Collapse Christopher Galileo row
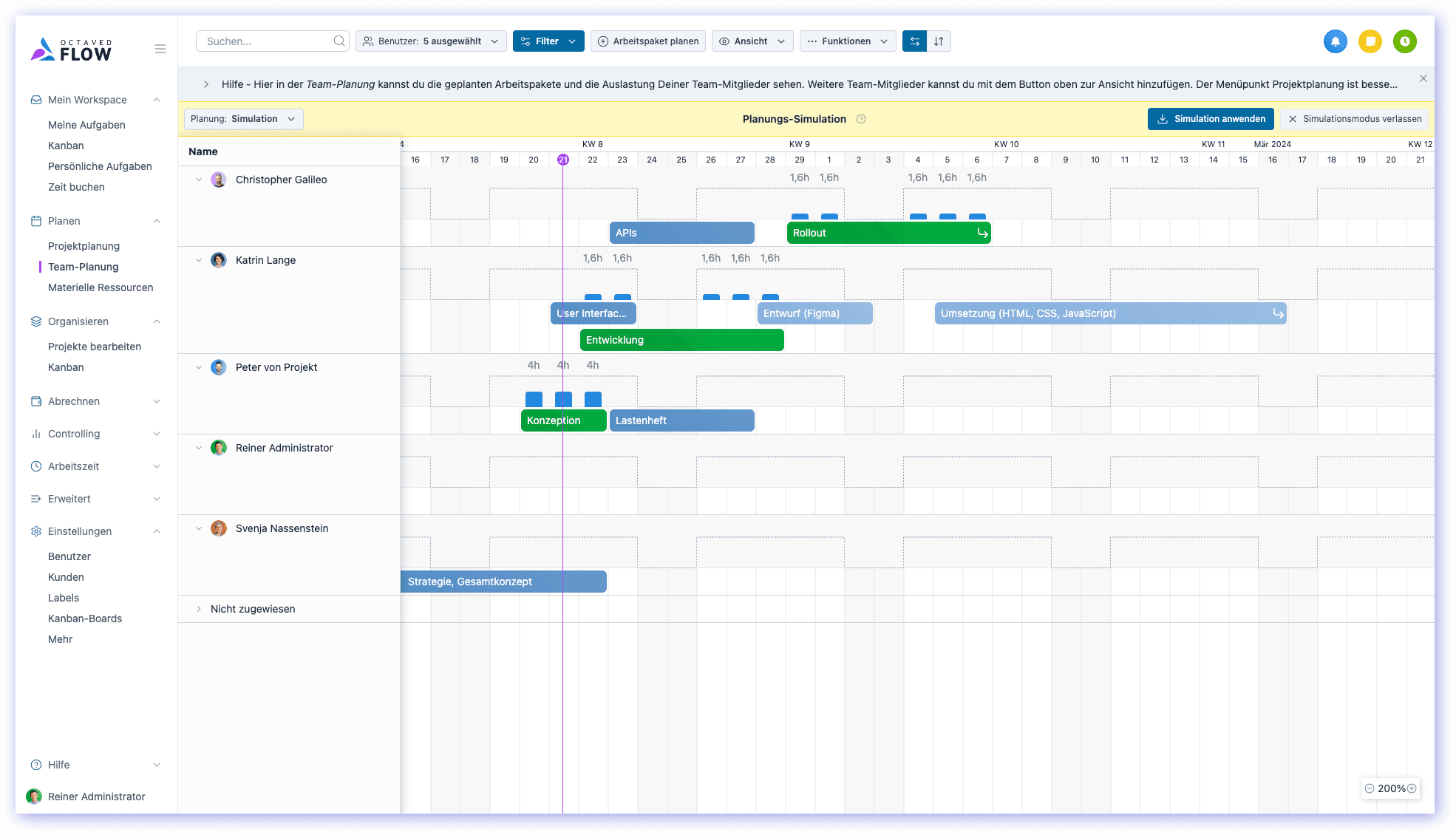Image resolution: width=1456 pixels, height=835 pixels. click(x=199, y=180)
